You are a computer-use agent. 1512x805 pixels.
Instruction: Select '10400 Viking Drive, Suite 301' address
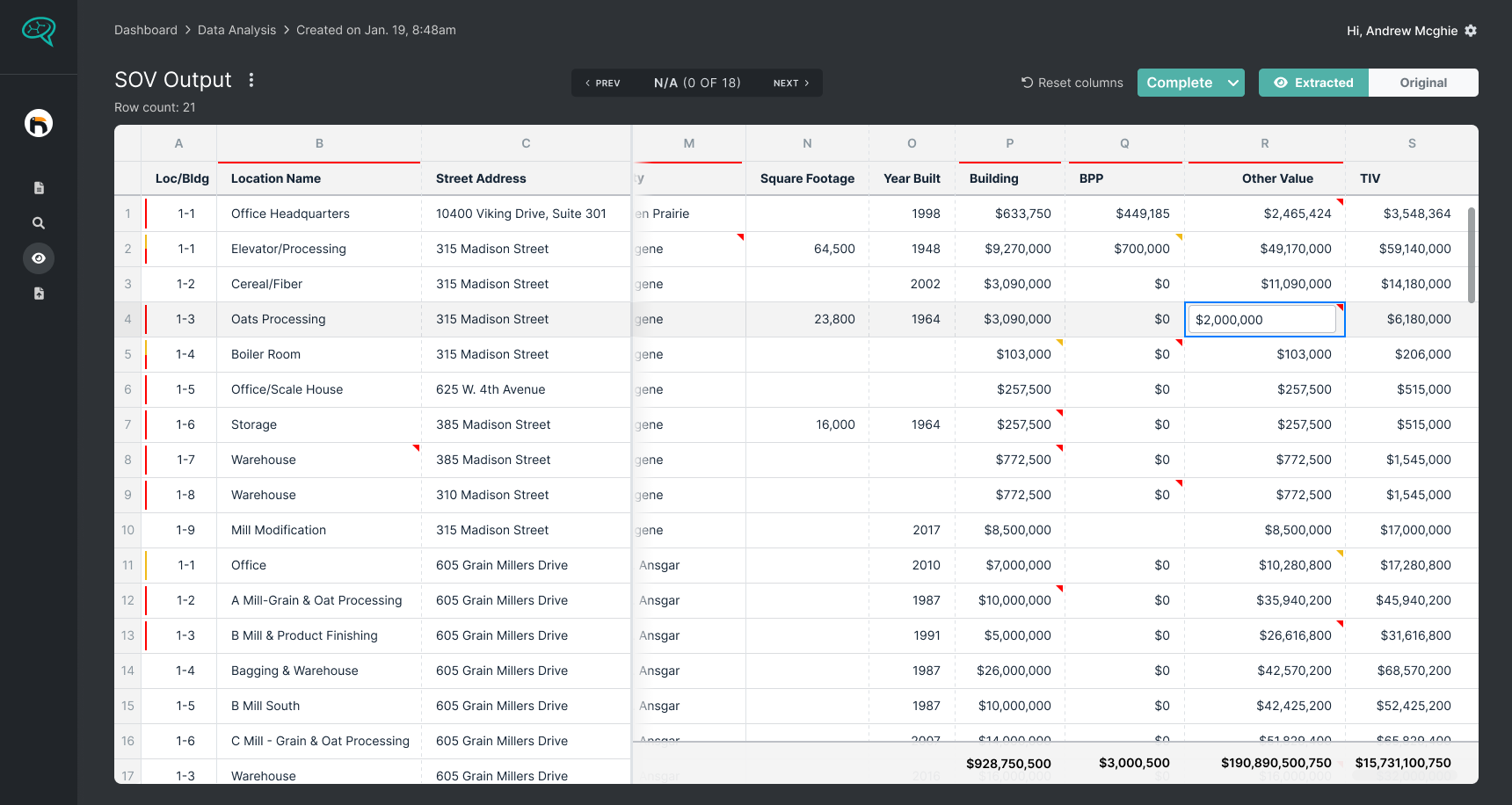point(526,214)
